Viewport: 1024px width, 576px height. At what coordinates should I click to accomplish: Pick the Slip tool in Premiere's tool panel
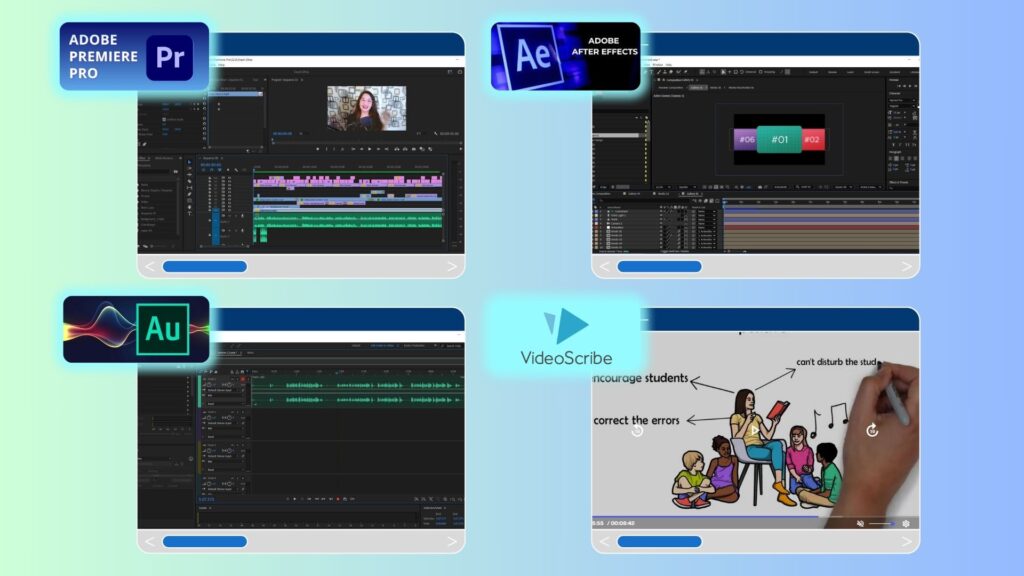(190, 188)
